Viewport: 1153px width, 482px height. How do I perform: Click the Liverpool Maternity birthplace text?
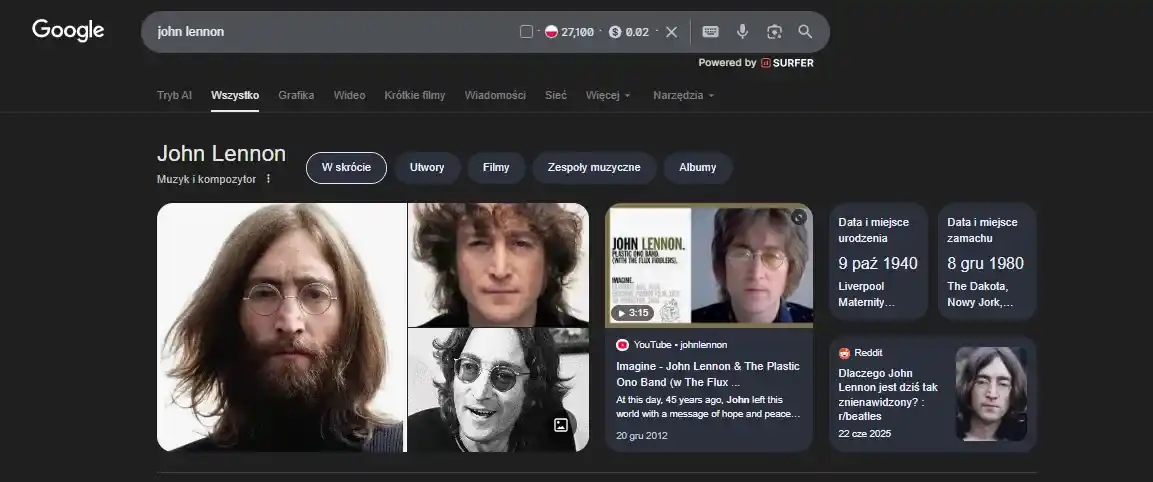[x=867, y=294]
